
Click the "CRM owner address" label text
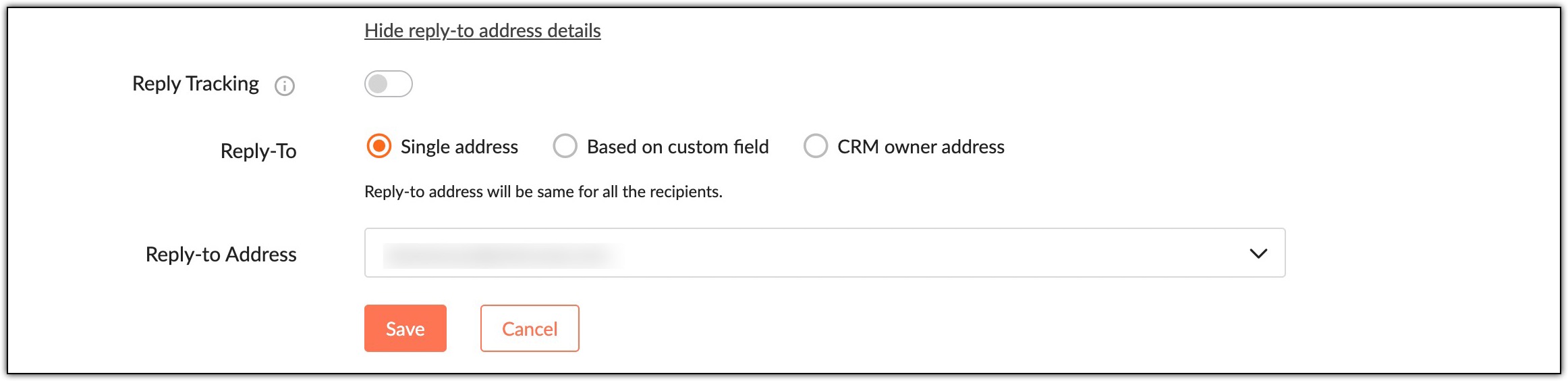(x=920, y=147)
